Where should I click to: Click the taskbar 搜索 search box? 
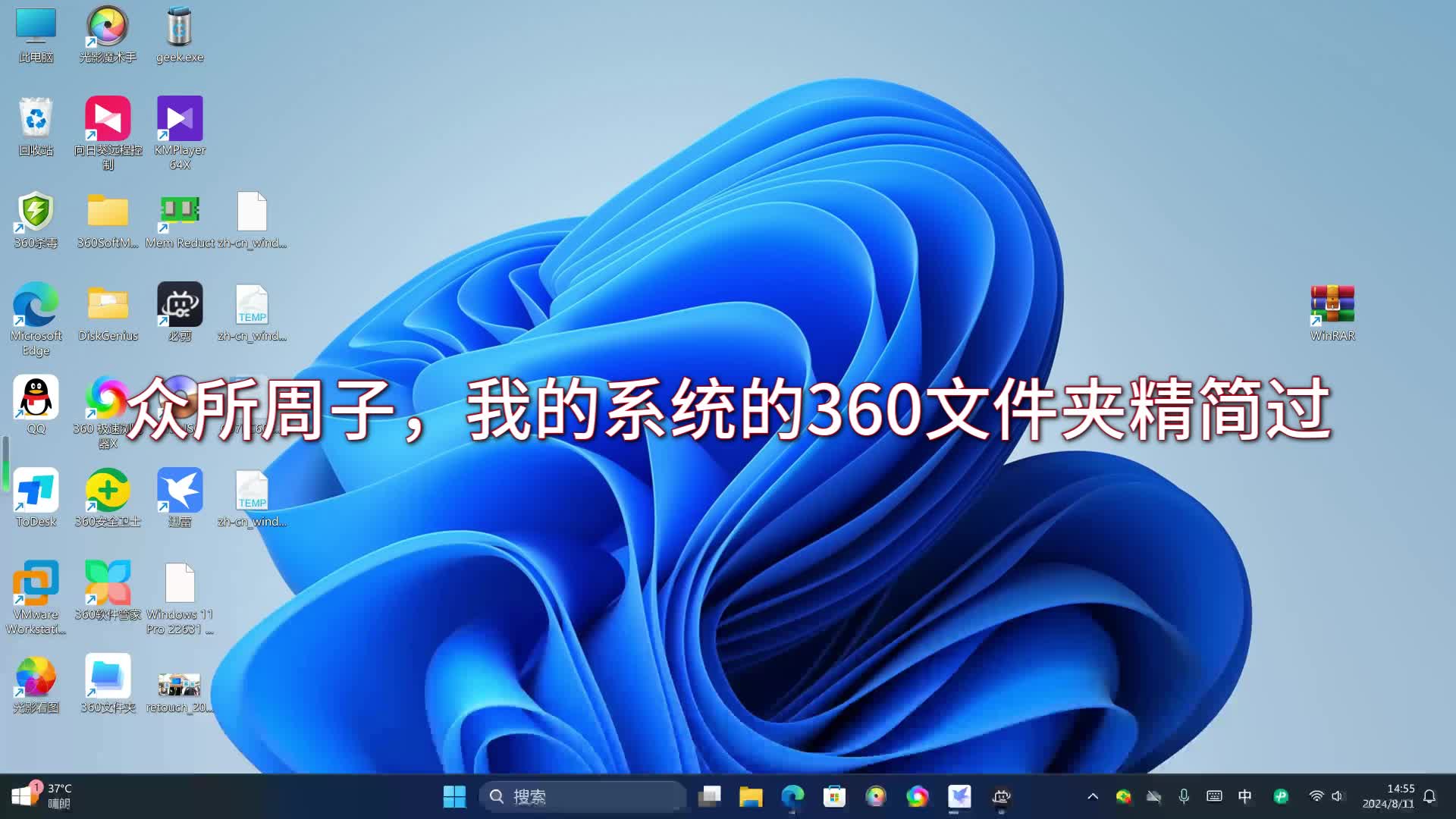(x=582, y=796)
